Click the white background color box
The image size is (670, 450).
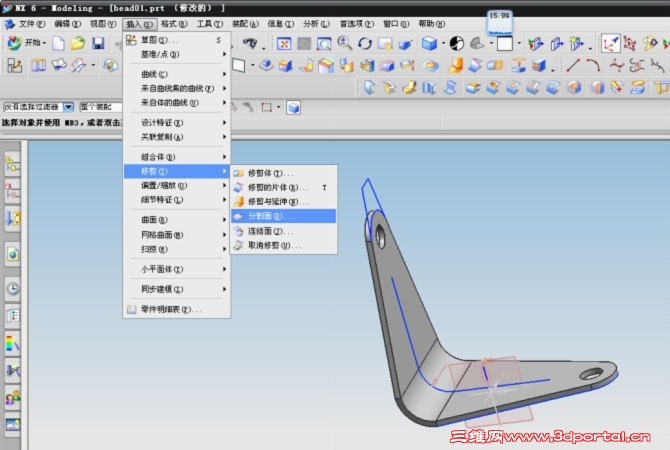(x=504, y=43)
